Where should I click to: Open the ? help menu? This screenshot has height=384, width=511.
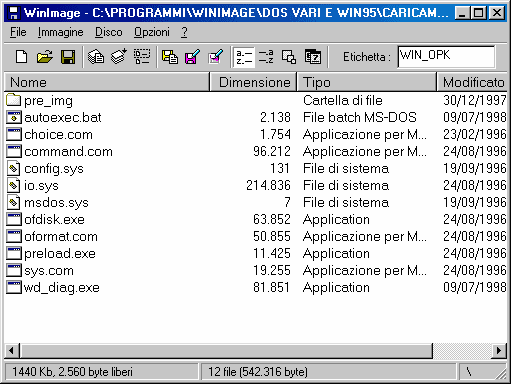click(x=184, y=32)
